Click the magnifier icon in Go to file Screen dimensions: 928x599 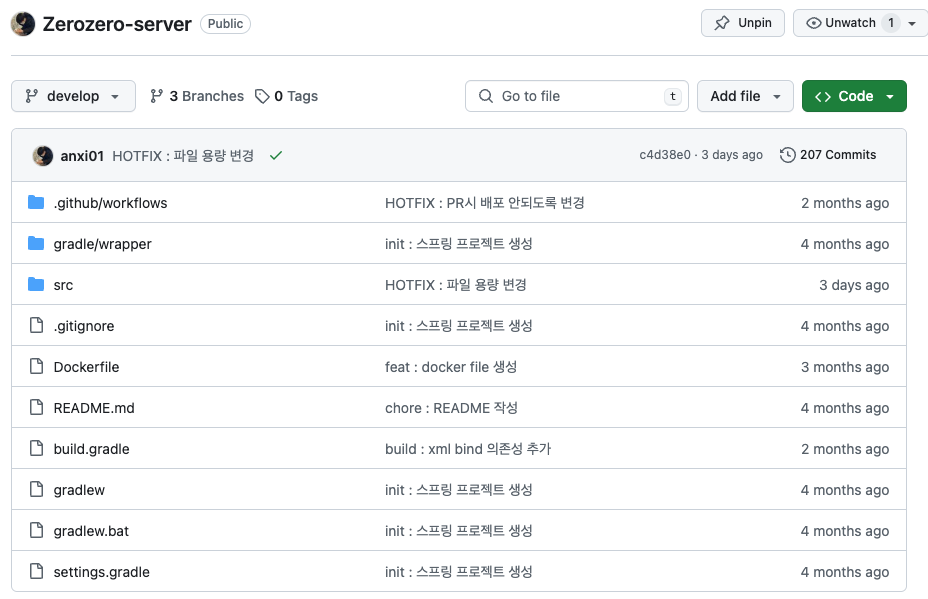coord(485,96)
